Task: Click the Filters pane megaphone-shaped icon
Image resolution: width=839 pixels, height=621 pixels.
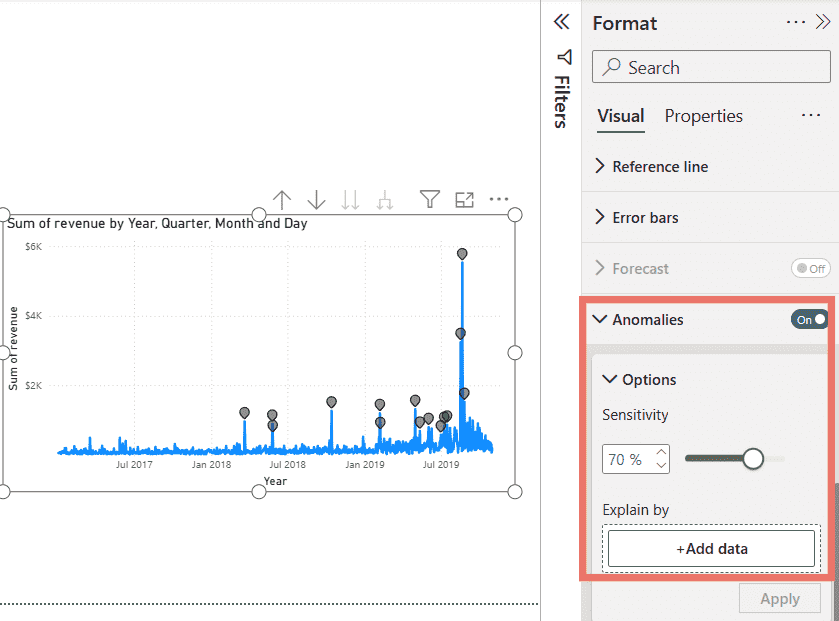Action: pyautogui.click(x=565, y=57)
